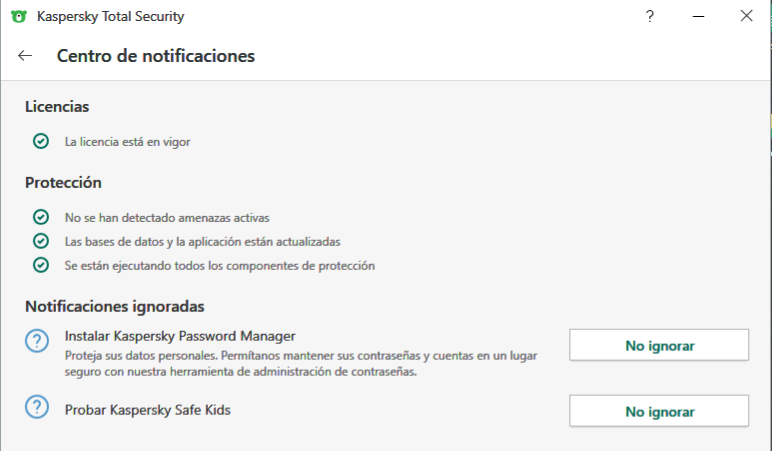Minimize the Kaspersky Total Security window
Image resolution: width=772 pixels, height=451 pixels.
pyautogui.click(x=697, y=16)
